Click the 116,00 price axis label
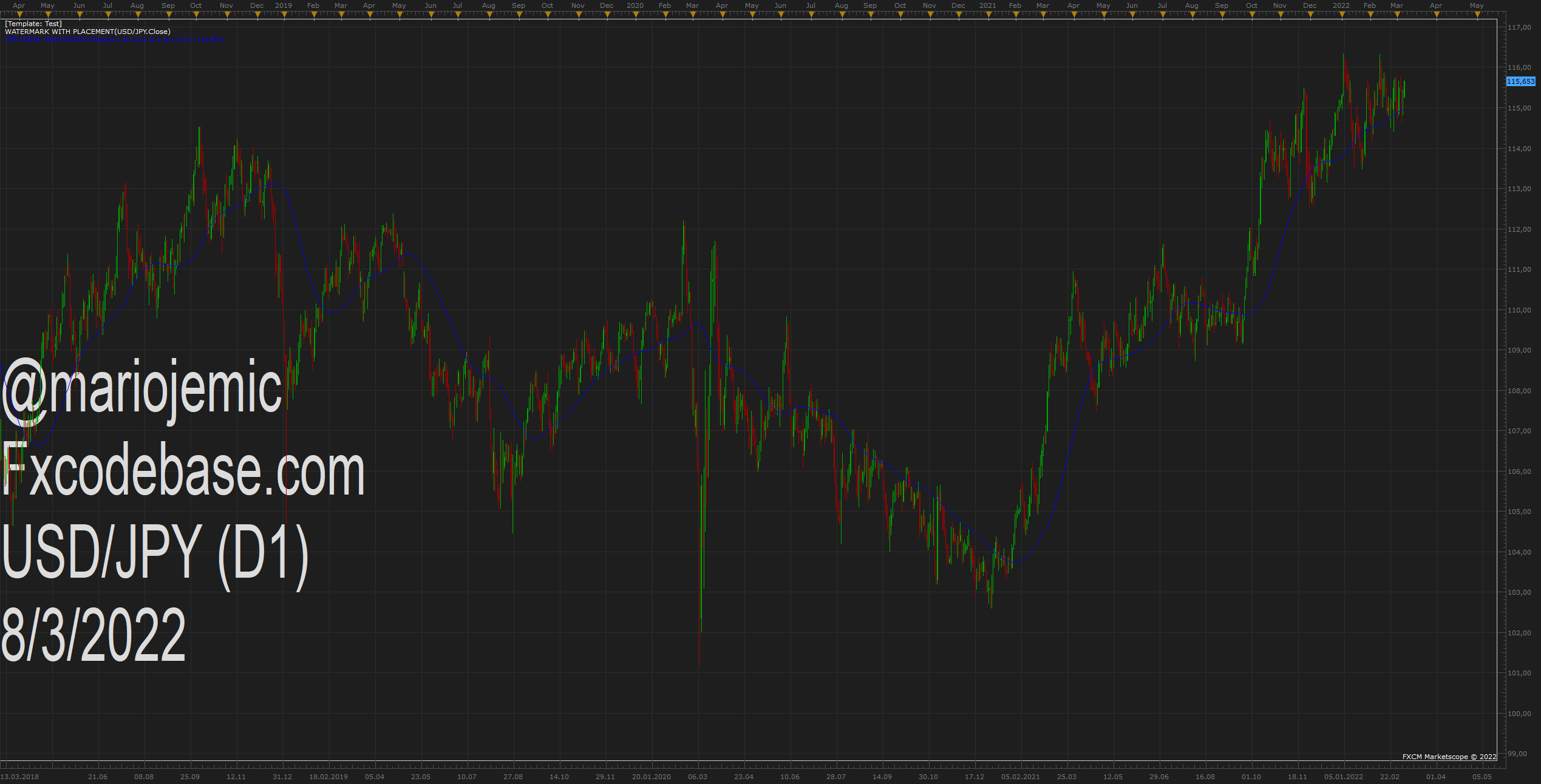1541x784 pixels. [1520, 67]
